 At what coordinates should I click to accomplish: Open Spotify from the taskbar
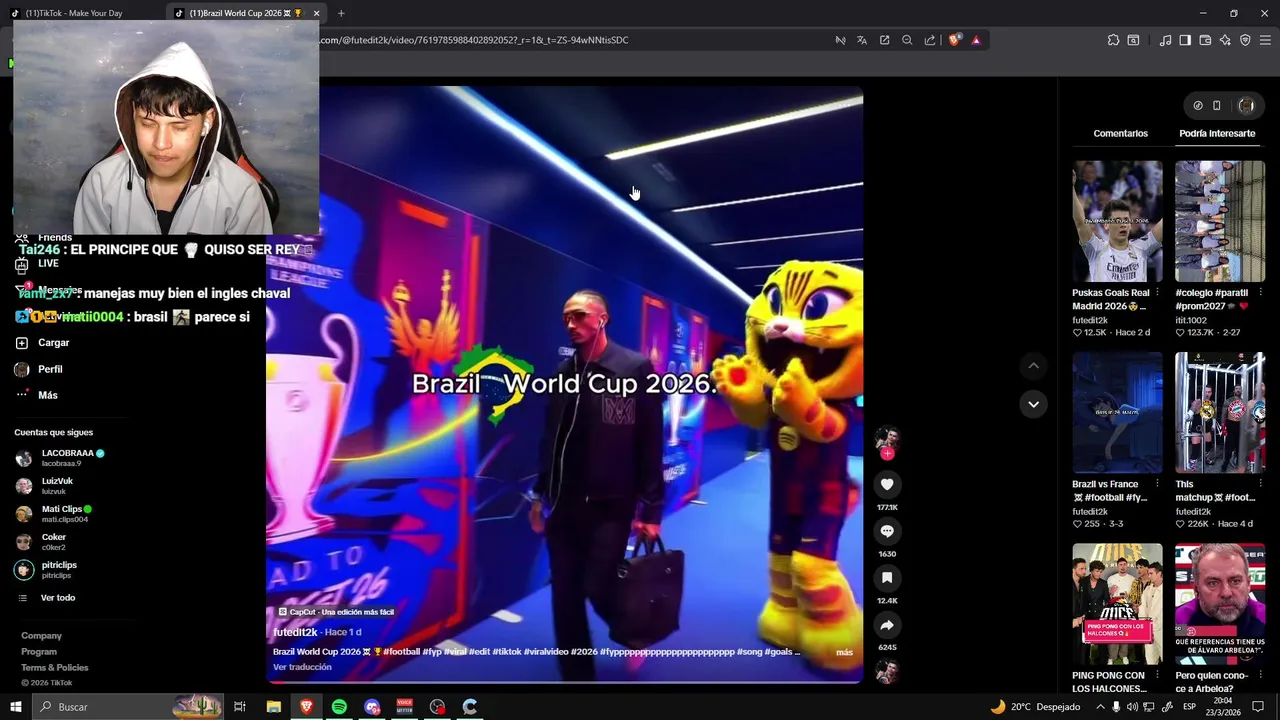click(339, 707)
